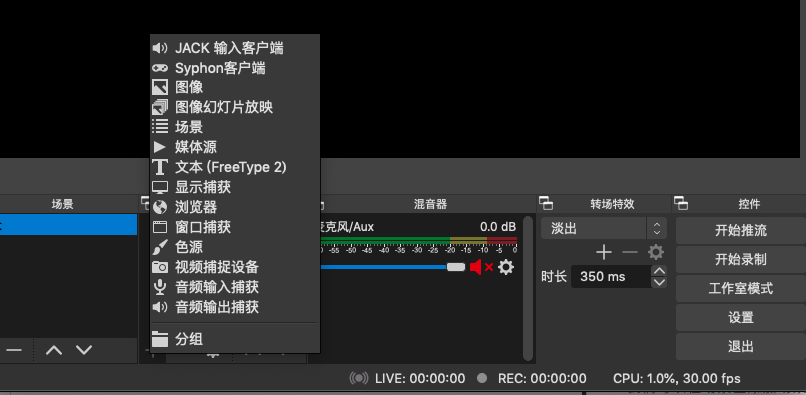The image size is (806, 395).
Task: Click the 图像 picture icon
Action: click(x=160, y=87)
